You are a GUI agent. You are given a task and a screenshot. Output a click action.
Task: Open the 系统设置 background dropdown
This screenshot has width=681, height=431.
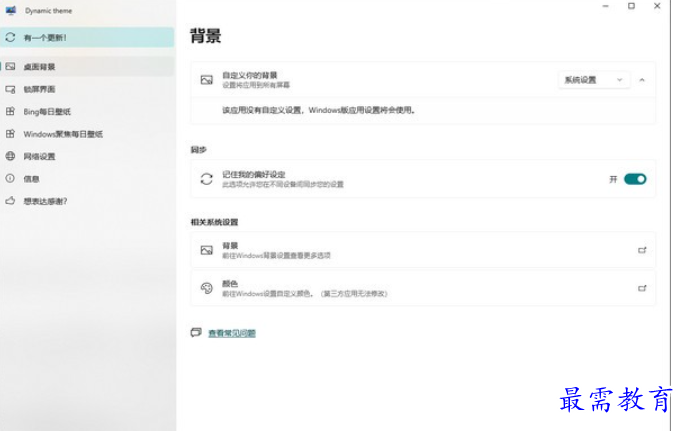[x=594, y=80]
